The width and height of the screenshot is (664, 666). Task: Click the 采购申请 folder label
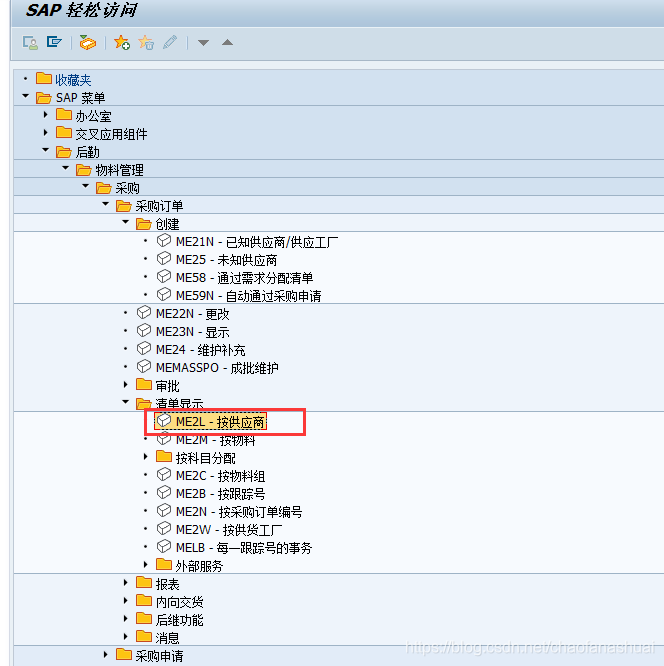(x=159, y=656)
